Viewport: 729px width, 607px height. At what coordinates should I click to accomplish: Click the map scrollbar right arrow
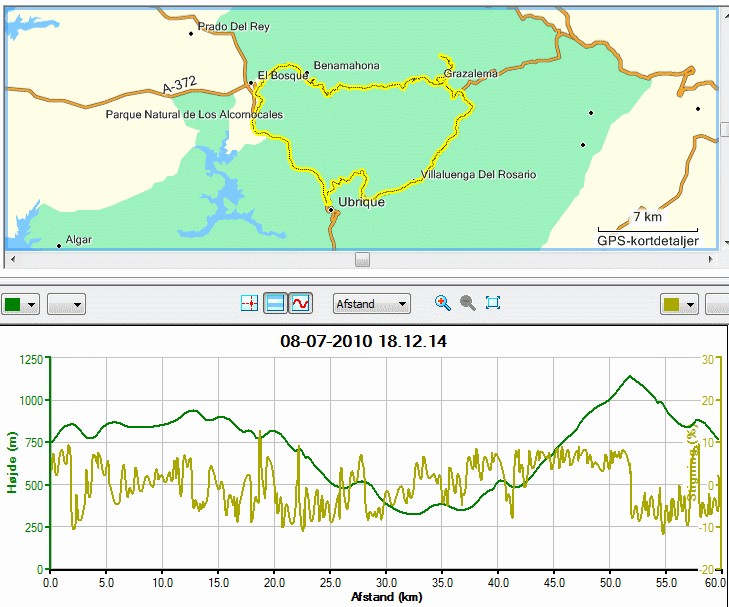click(711, 259)
